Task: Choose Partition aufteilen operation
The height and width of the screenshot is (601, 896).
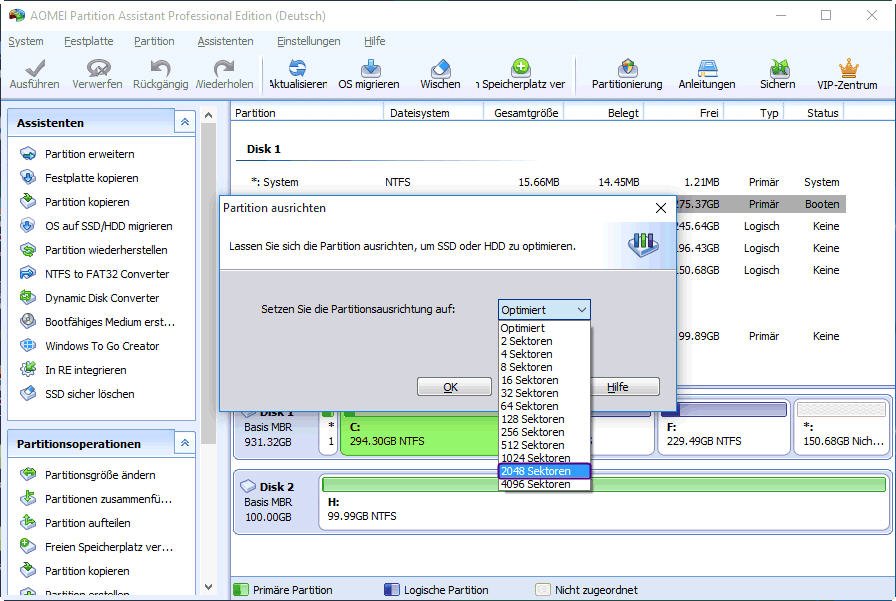Action: 87,523
